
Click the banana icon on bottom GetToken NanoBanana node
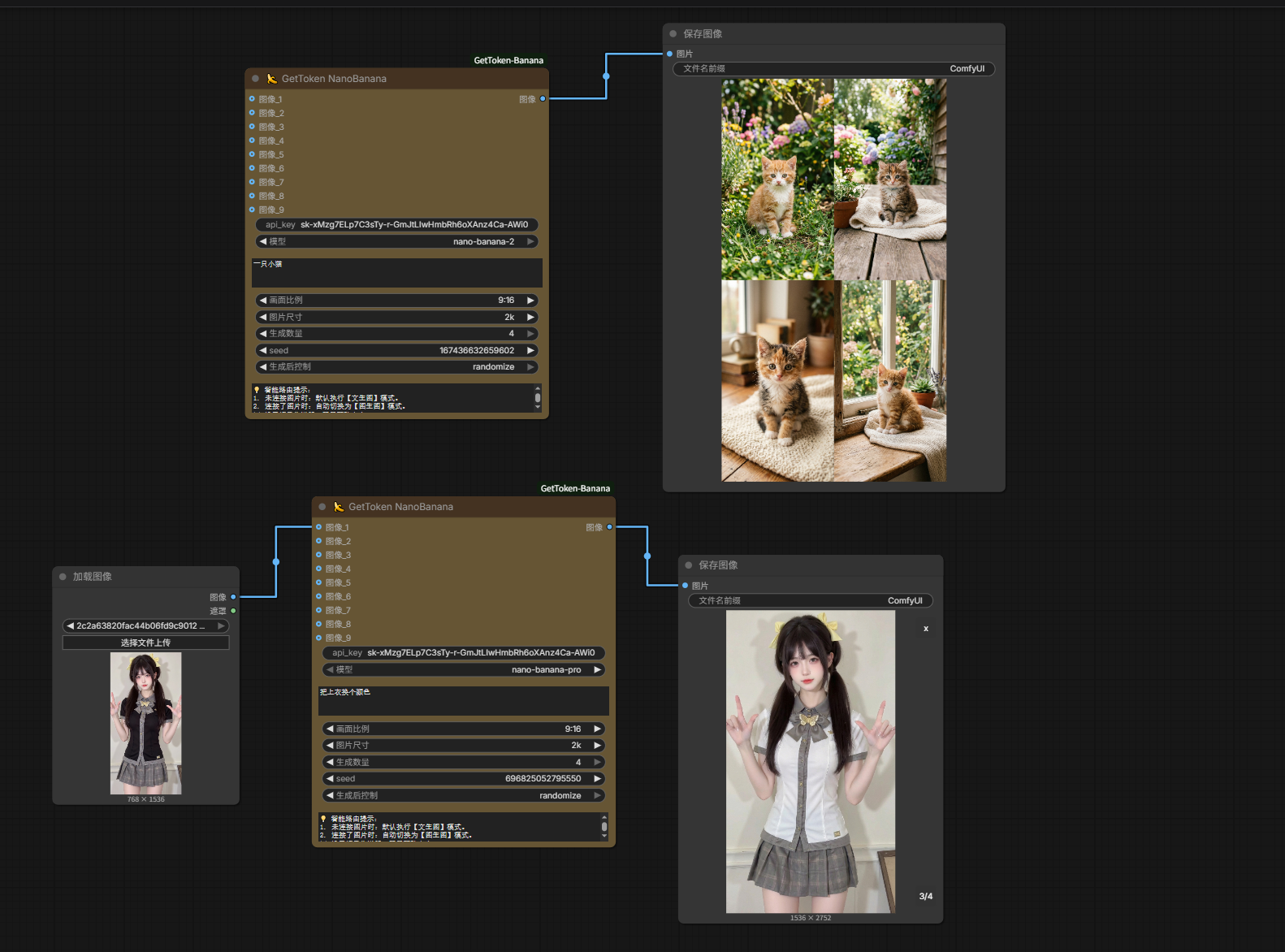[339, 507]
